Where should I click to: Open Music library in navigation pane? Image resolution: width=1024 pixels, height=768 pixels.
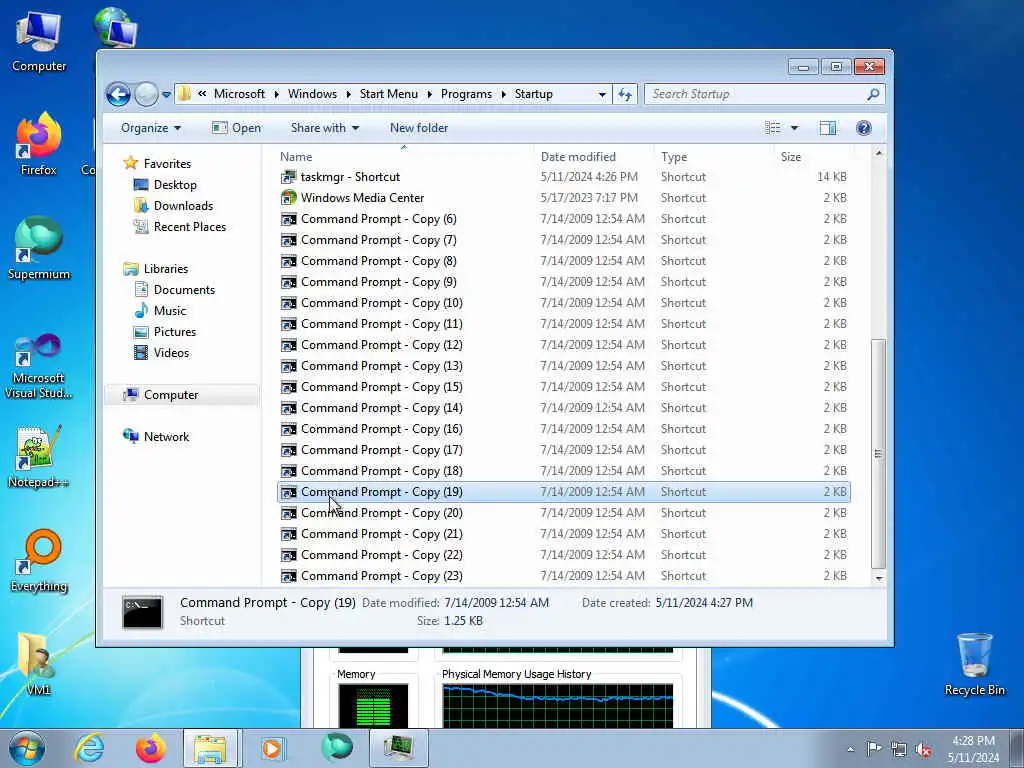coord(169,311)
